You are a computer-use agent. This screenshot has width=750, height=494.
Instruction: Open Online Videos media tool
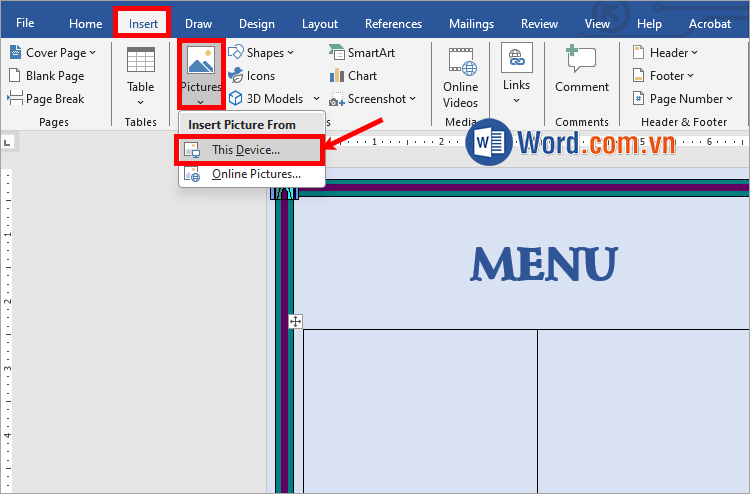point(460,75)
